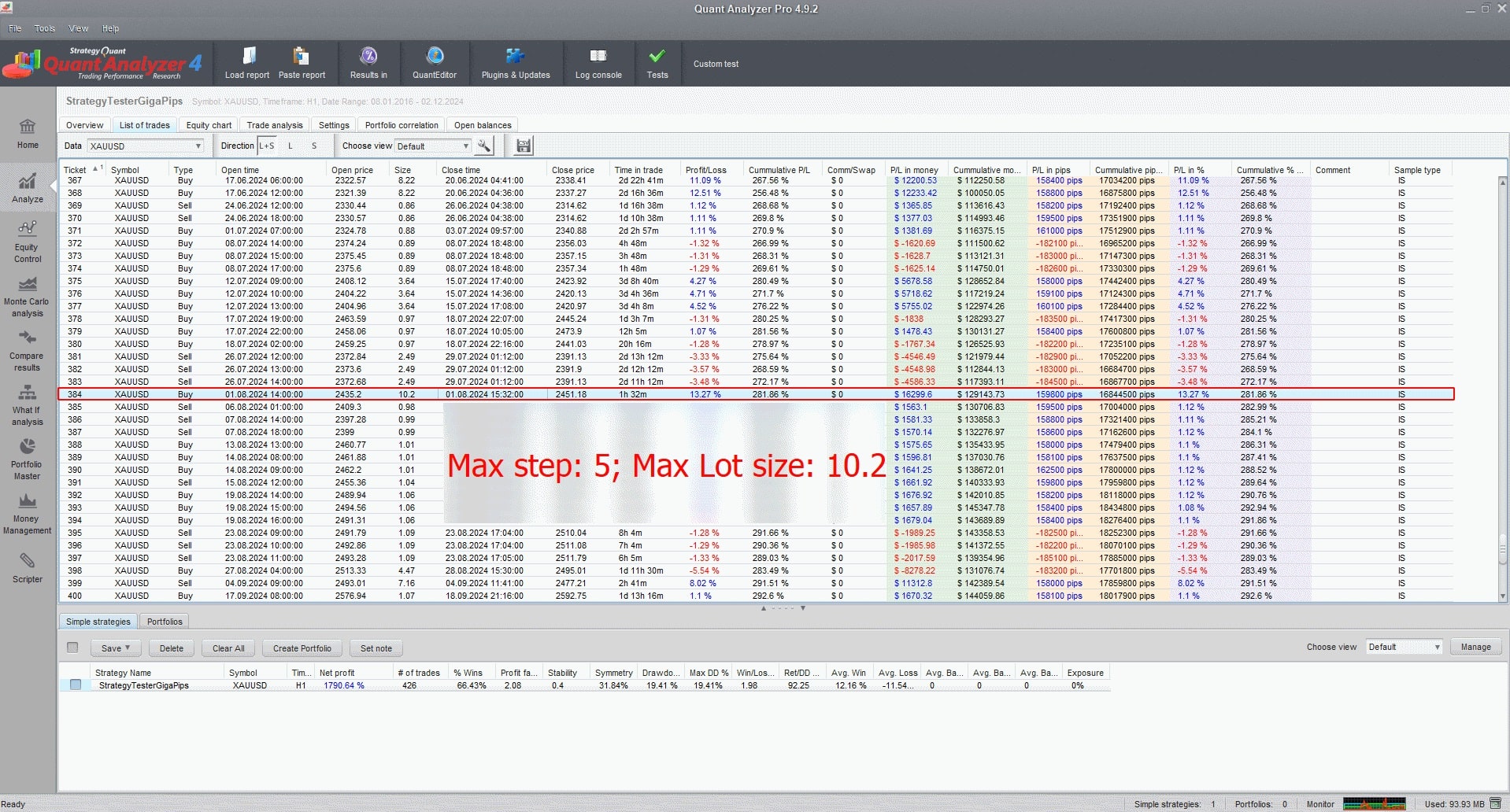Open Plugins & Updates
Viewport: 1510px width, 812px height.
(x=516, y=63)
